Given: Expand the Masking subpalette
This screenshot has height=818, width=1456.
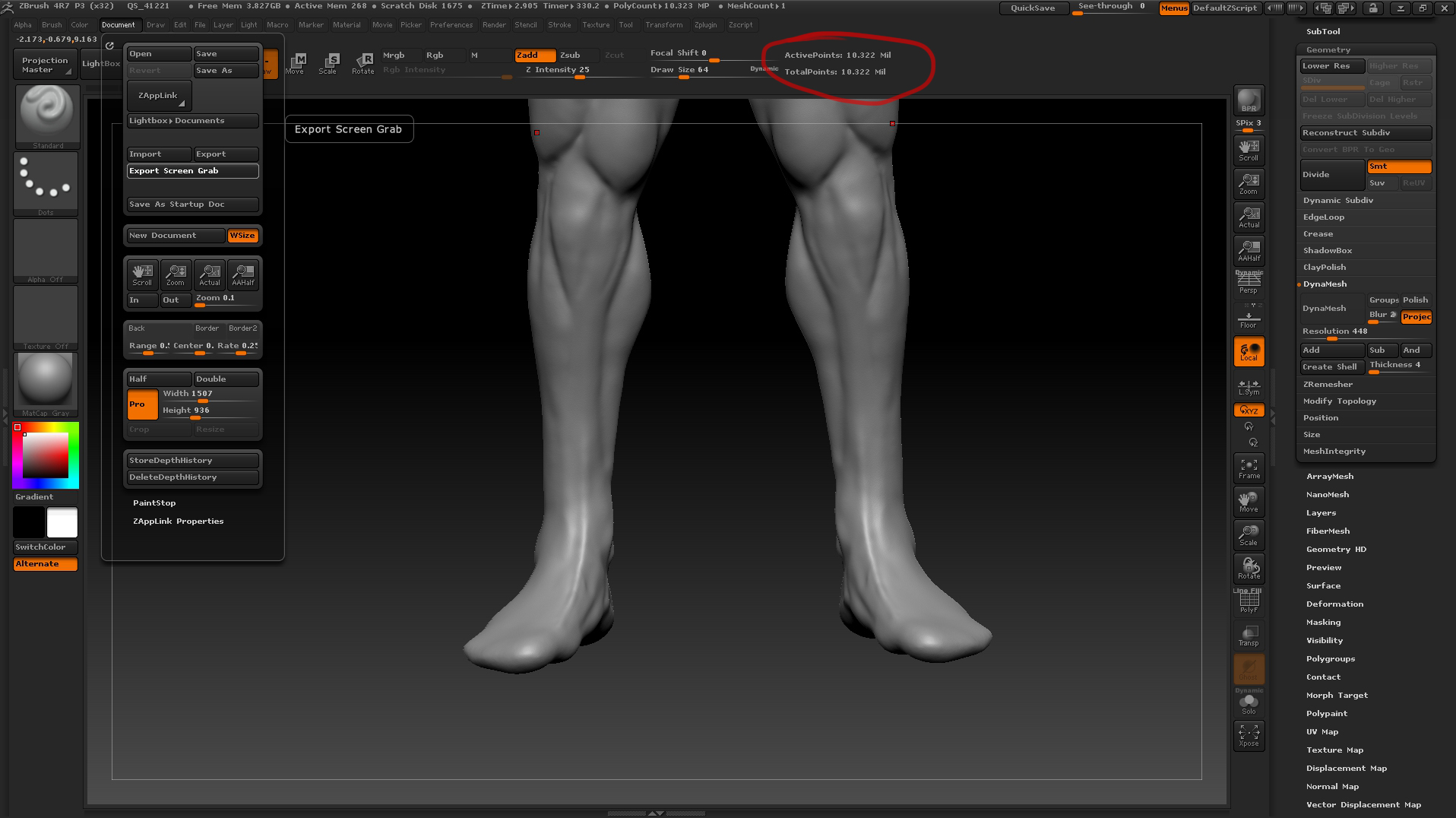Looking at the screenshot, I should coord(1323,623).
